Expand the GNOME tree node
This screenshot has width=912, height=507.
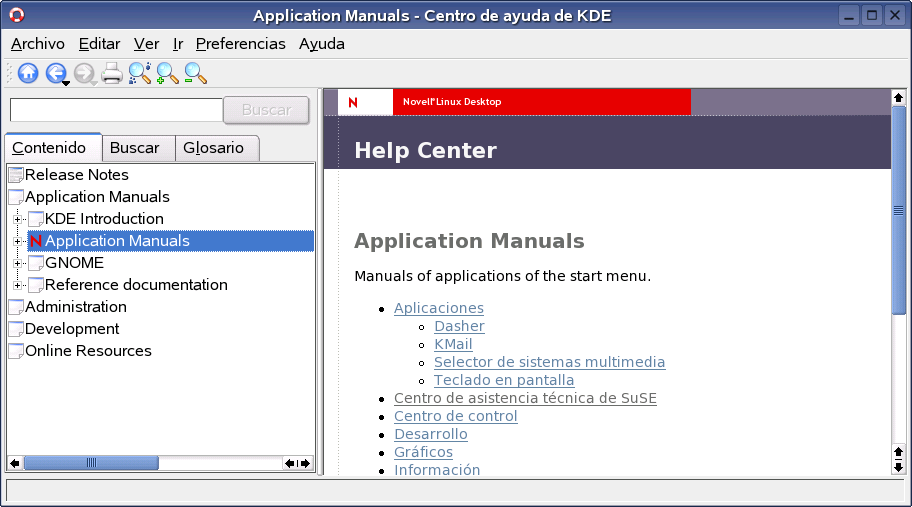click(x=17, y=263)
